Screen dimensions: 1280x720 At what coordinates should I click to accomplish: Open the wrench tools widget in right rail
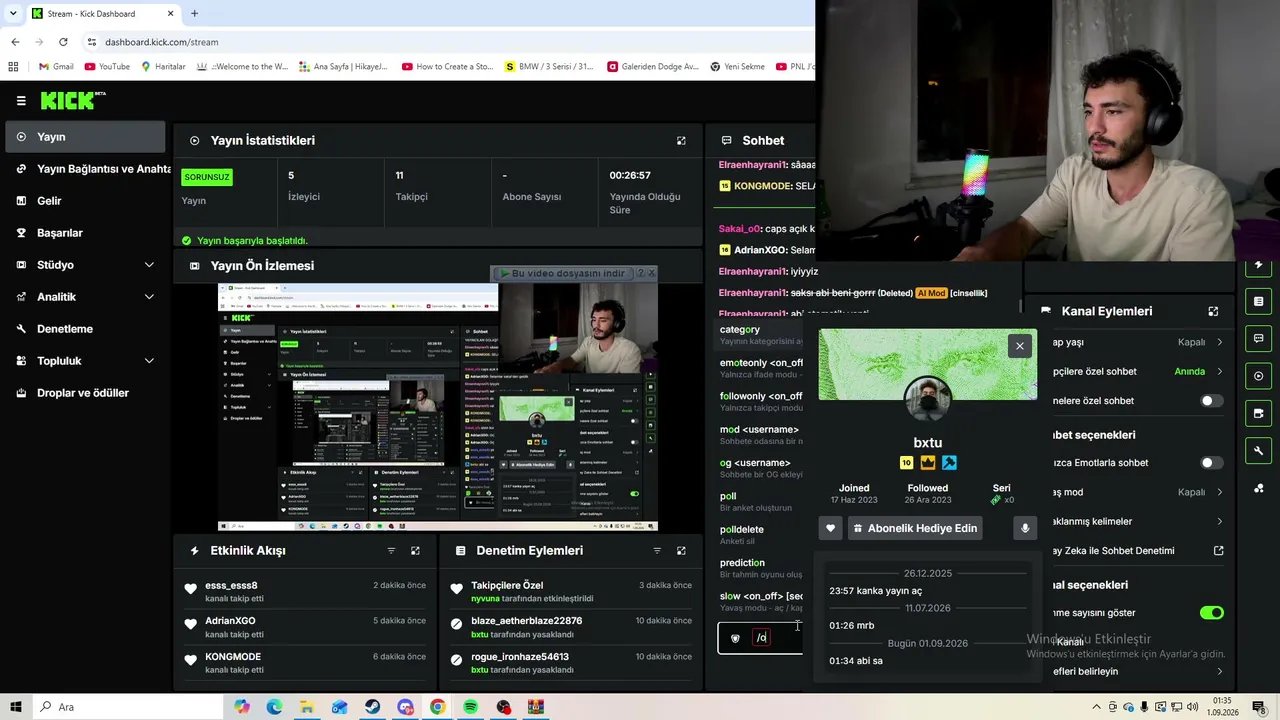tap(1258, 451)
